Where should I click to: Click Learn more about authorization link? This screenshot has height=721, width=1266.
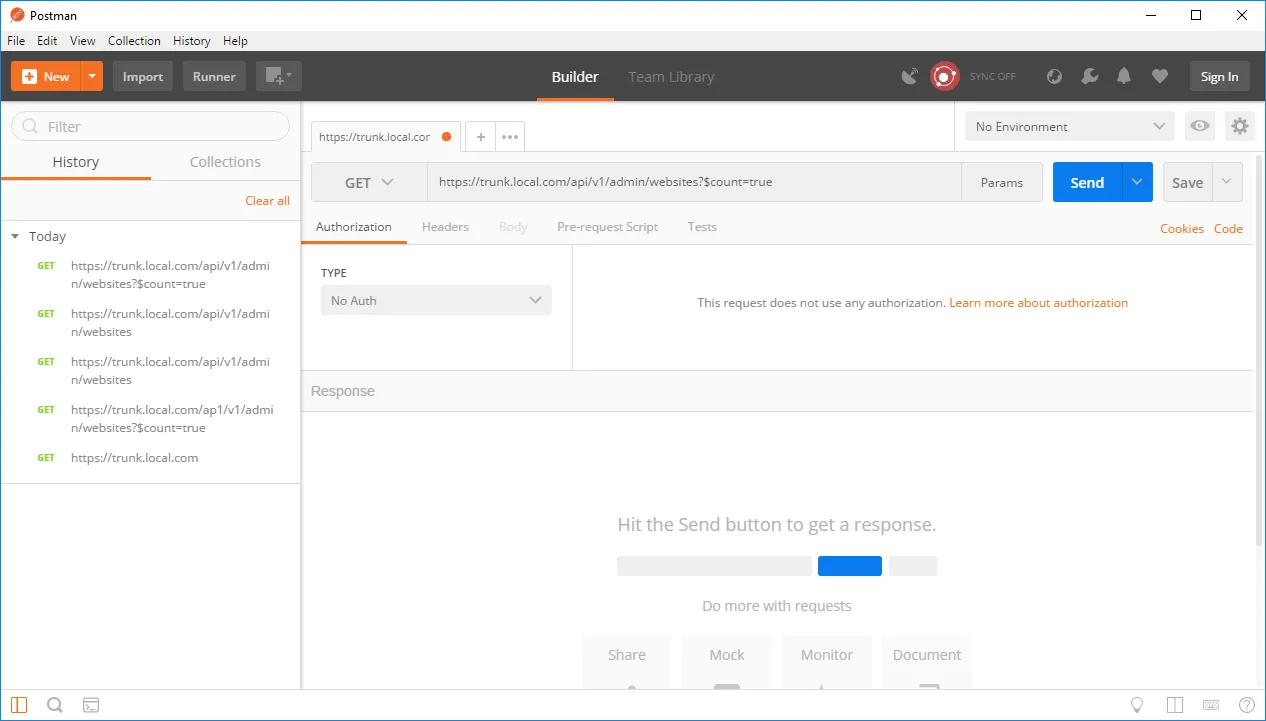1038,303
